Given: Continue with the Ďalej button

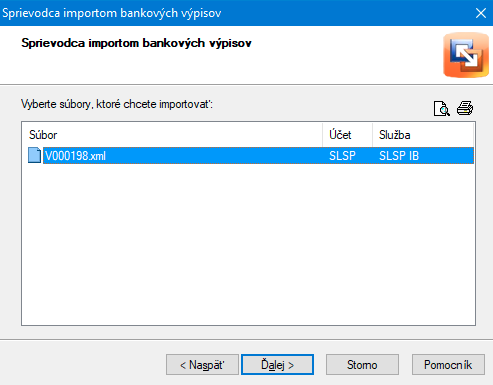Looking at the screenshot, I should (277, 365).
